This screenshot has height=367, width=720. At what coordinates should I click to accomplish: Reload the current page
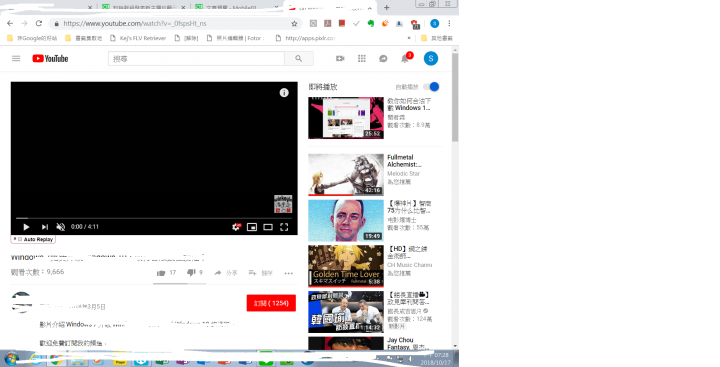tap(39, 23)
